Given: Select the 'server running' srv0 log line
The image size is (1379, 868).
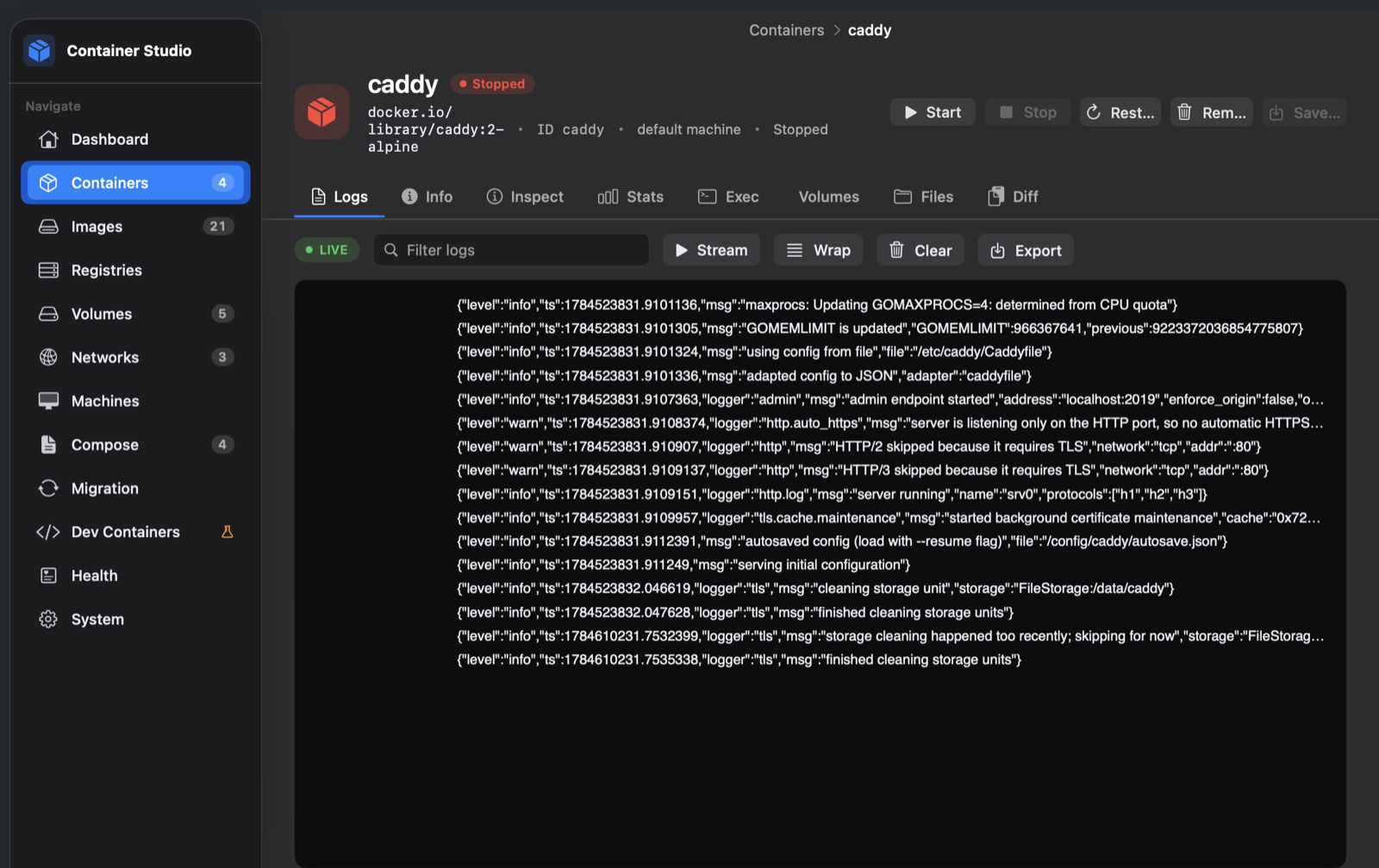Looking at the screenshot, I should pos(832,494).
